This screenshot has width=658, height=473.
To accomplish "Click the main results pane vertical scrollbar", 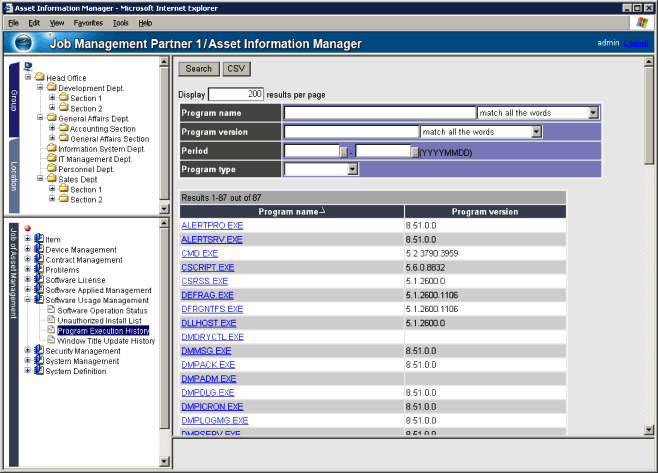I will point(650,250).
